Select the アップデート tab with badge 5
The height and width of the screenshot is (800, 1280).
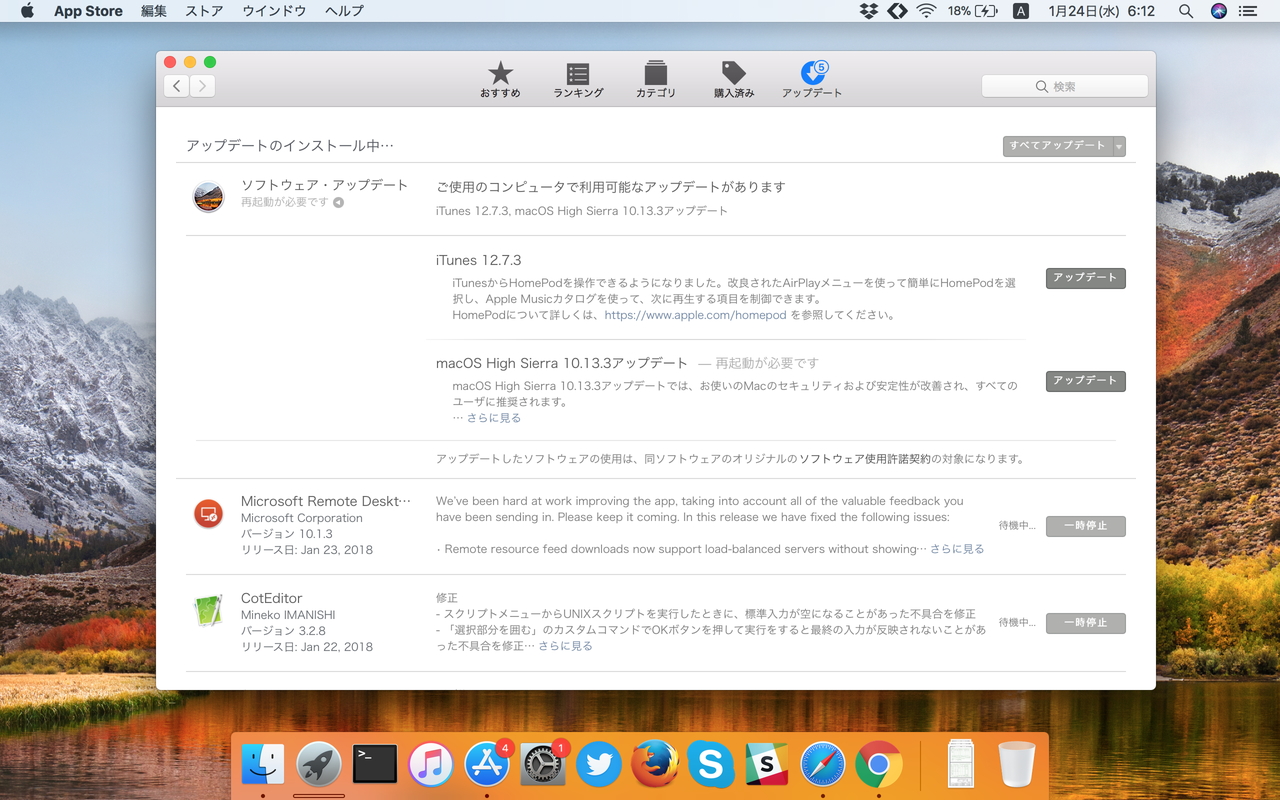(x=812, y=80)
